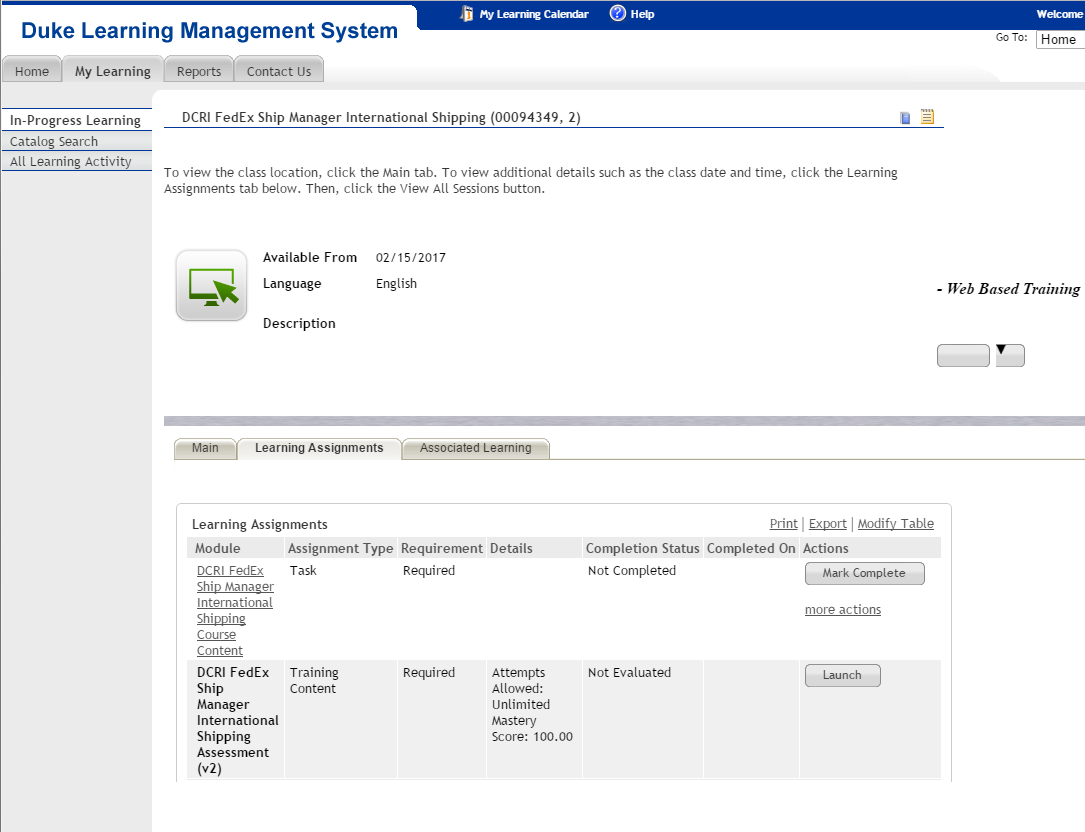Image resolution: width=1085 pixels, height=832 pixels.
Task: Click the Description label
Action: coord(299,323)
